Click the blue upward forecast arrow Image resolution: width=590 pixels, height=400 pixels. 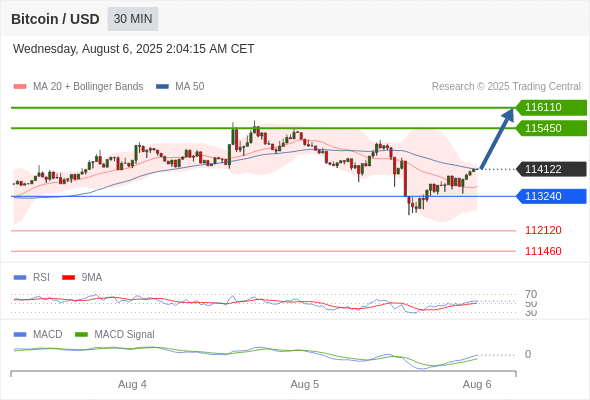(x=497, y=138)
